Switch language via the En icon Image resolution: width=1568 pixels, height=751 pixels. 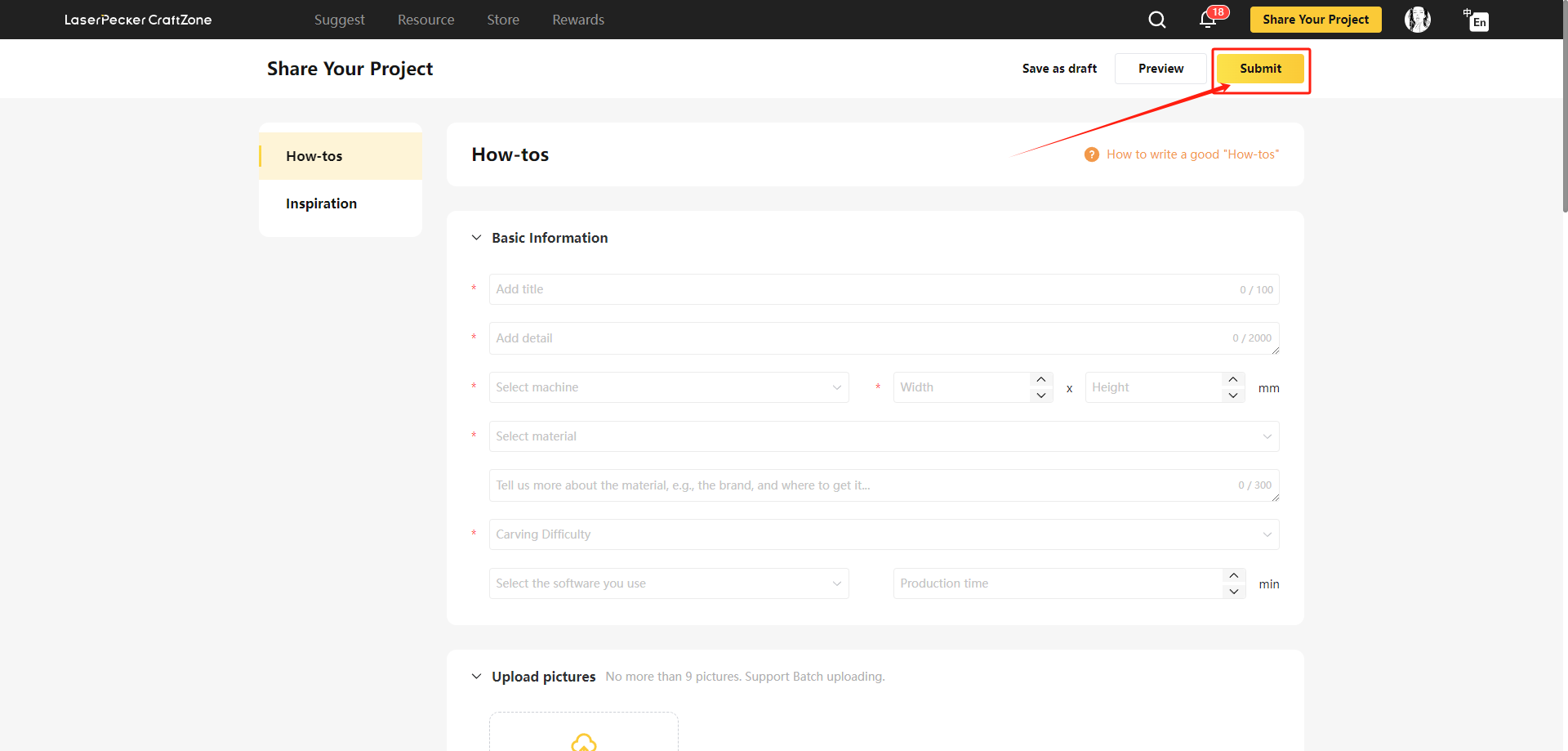click(x=1477, y=20)
